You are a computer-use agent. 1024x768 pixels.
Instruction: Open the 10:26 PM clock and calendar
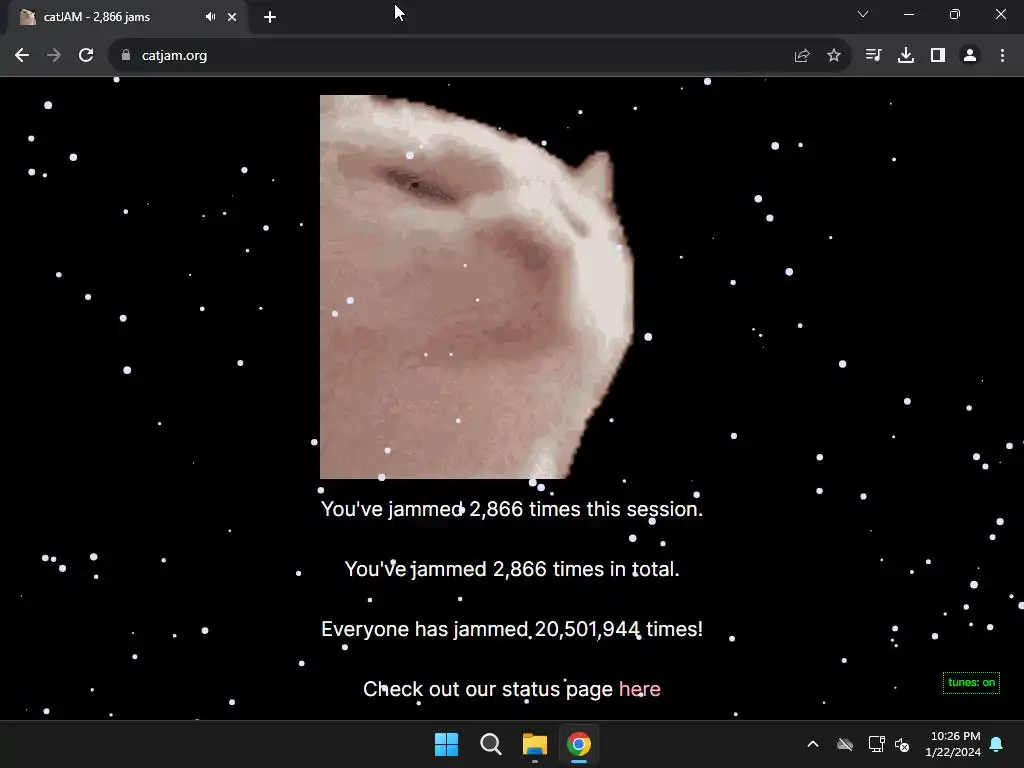click(x=953, y=744)
